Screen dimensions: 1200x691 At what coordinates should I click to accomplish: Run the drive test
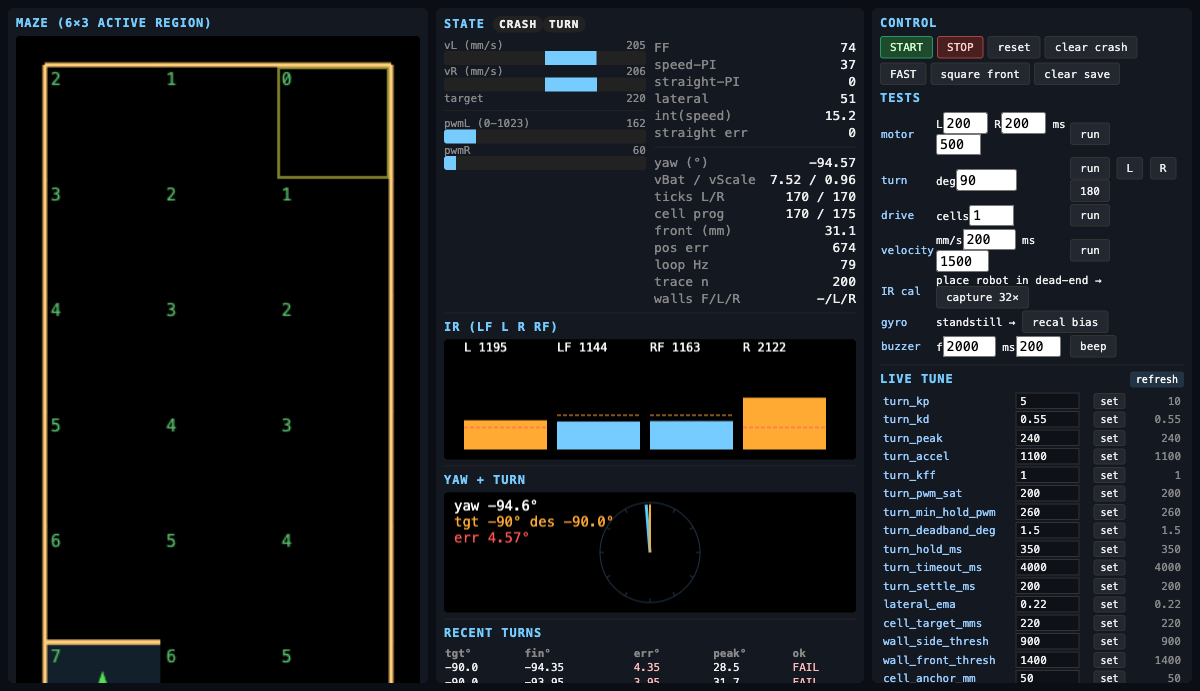tap(1090, 215)
